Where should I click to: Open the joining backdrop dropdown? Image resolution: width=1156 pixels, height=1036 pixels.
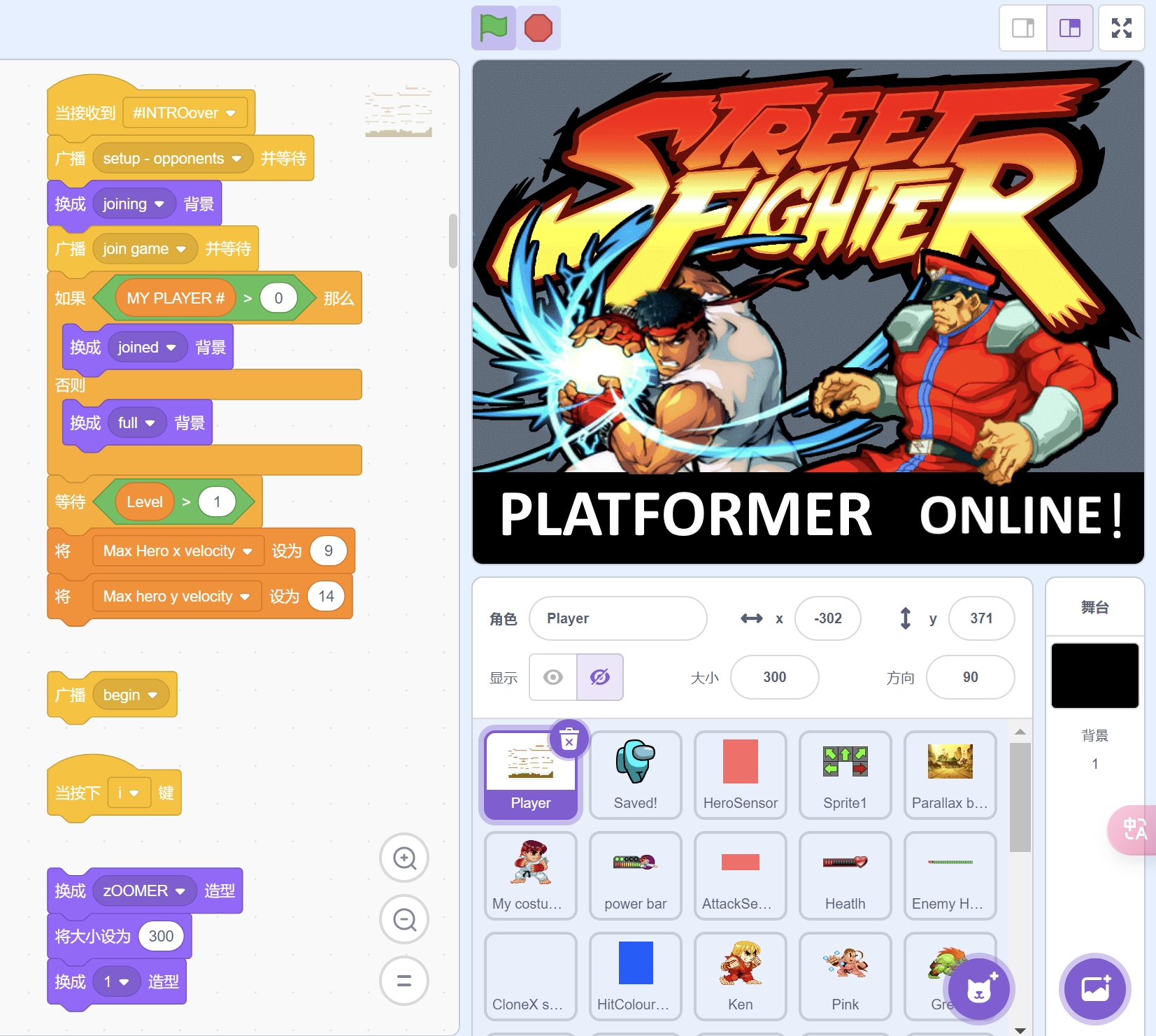(134, 204)
